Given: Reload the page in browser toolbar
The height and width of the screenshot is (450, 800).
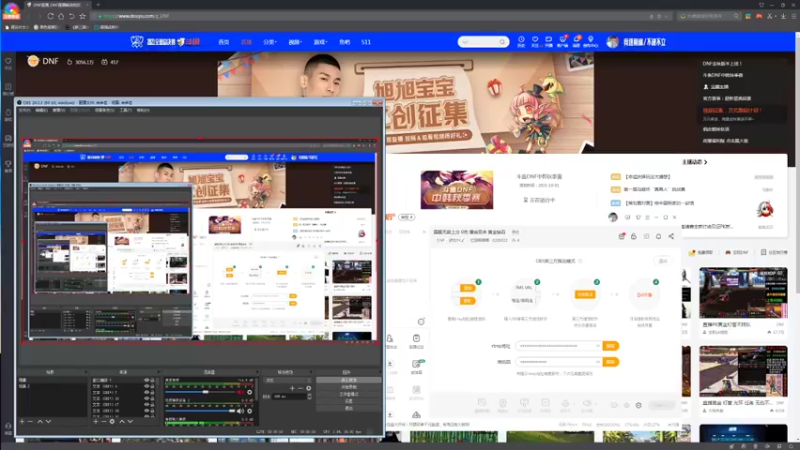Looking at the screenshot, I should click(50, 16).
